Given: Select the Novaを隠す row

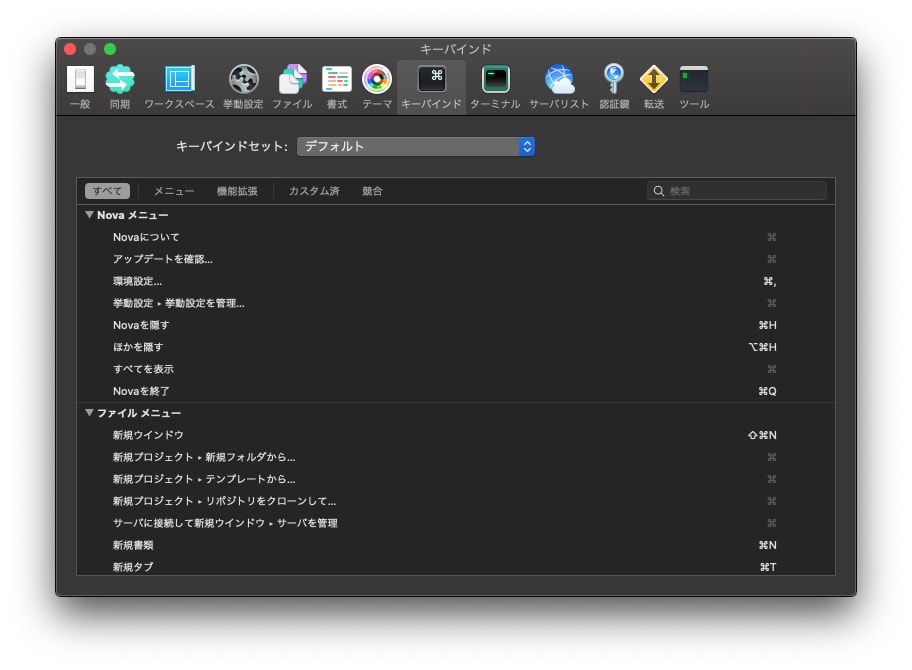Looking at the screenshot, I should tap(456, 325).
